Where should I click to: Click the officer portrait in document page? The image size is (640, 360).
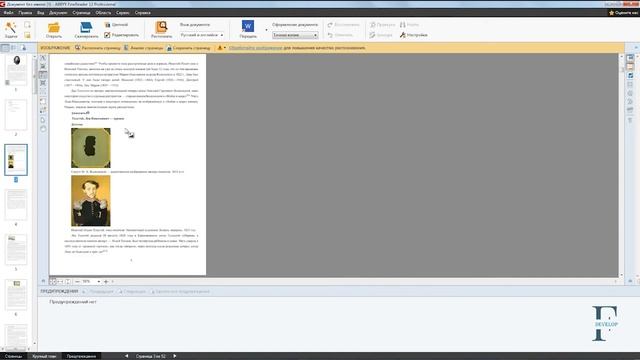click(91, 200)
